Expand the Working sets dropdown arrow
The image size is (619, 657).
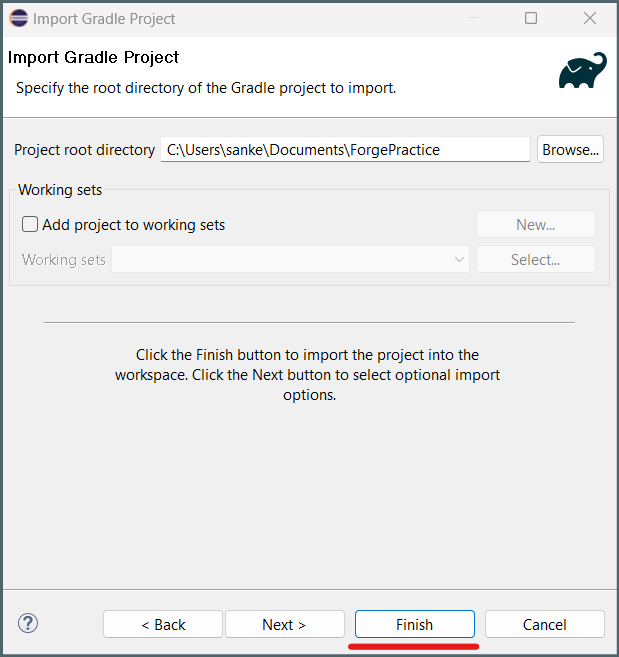tap(459, 259)
